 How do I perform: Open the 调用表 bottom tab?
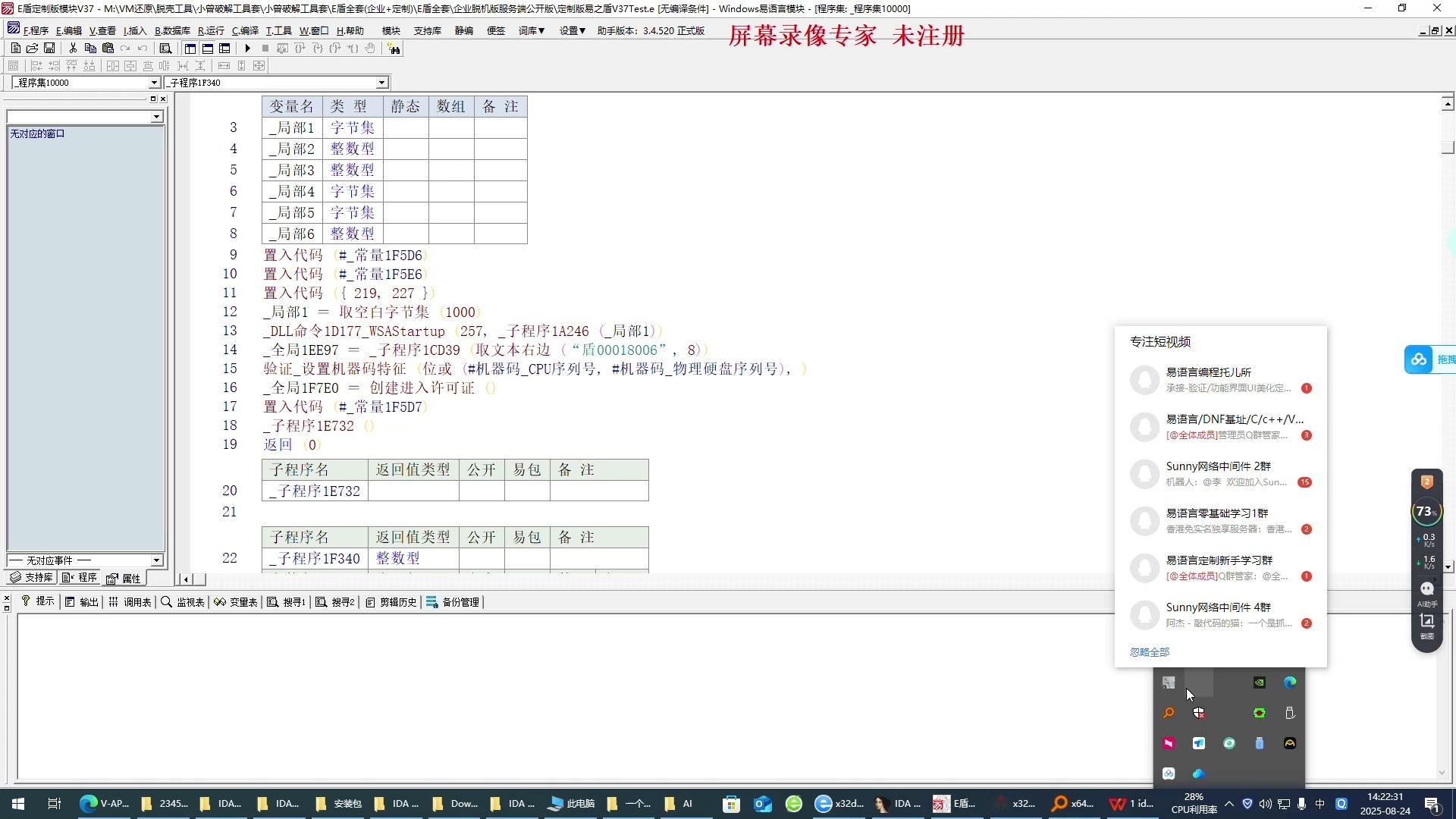pos(130,601)
